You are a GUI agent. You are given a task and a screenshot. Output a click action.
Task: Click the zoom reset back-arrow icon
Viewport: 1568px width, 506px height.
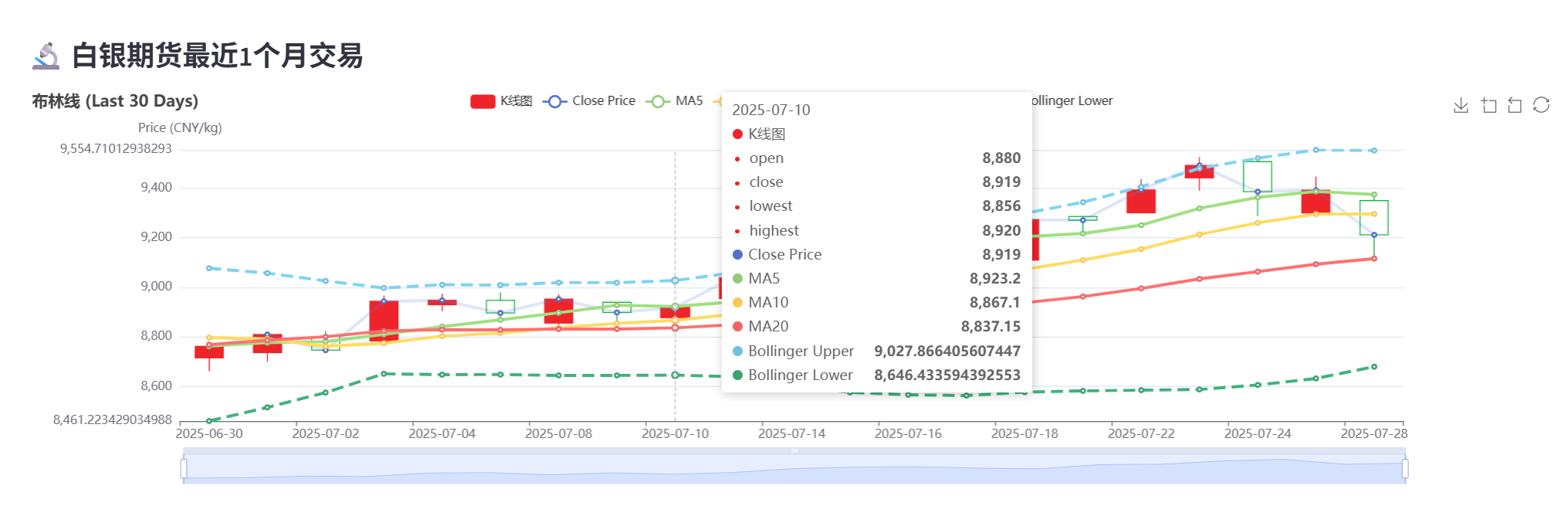tap(1515, 105)
